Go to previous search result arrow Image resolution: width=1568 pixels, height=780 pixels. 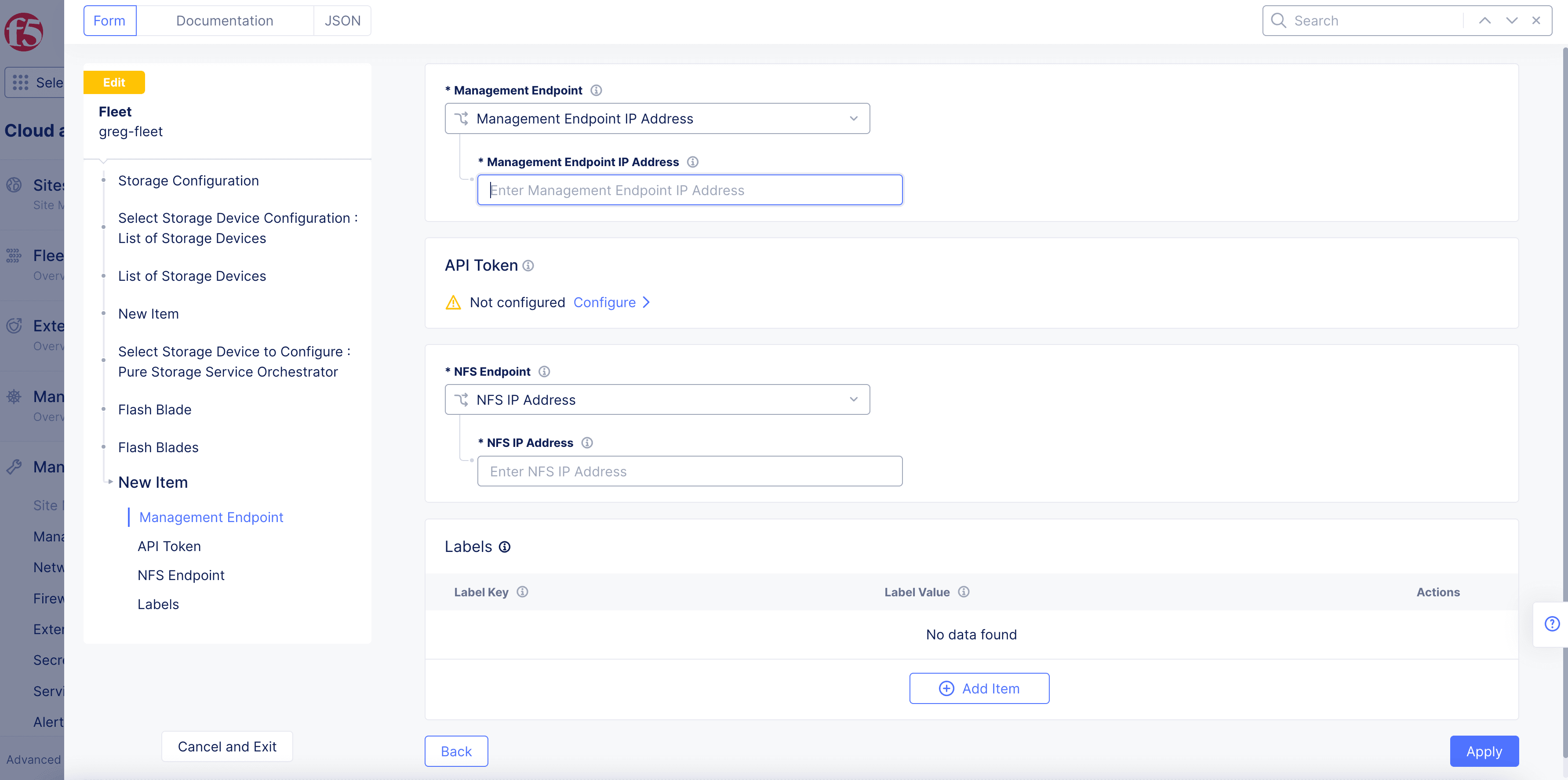point(1484,21)
